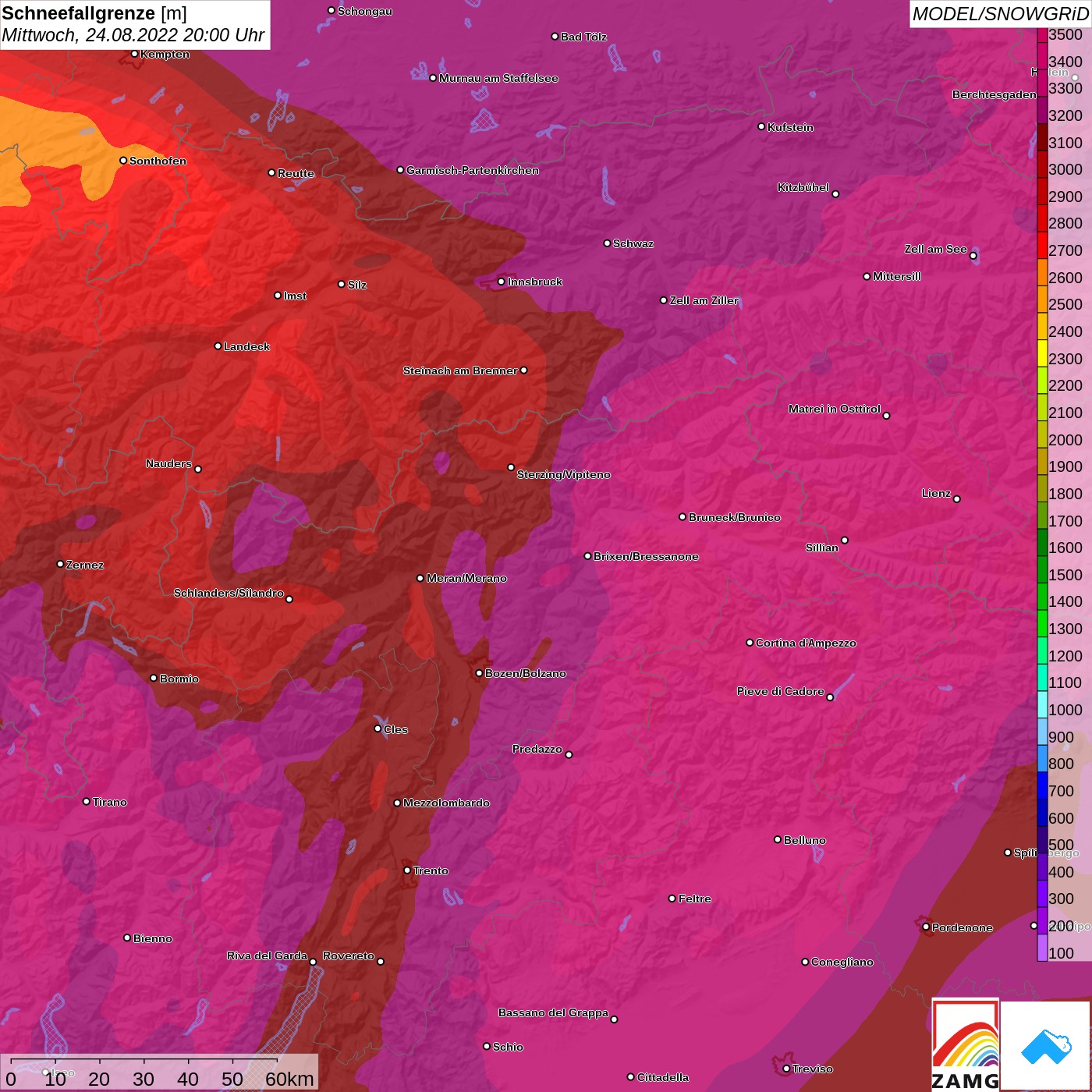Viewport: 1092px width, 1092px height.
Task: Click the Schneefallgrenze [m] title
Action: pyautogui.click(x=94, y=13)
